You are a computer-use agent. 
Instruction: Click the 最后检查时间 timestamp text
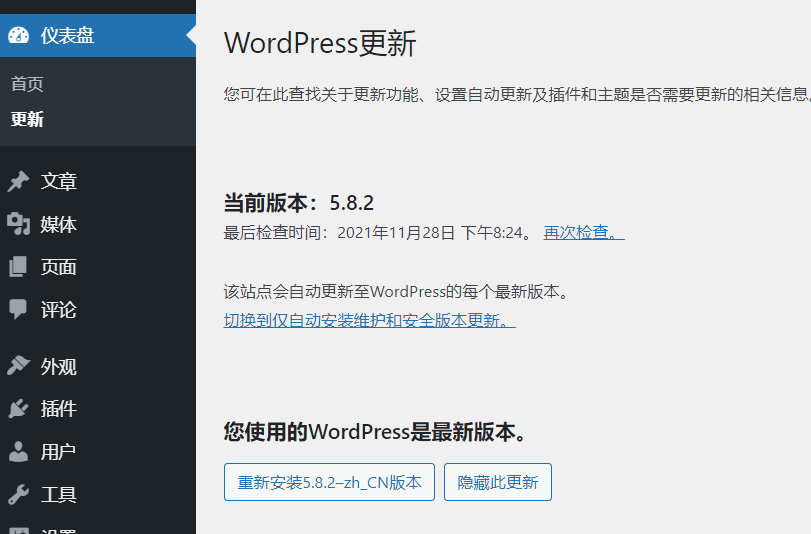click(378, 232)
